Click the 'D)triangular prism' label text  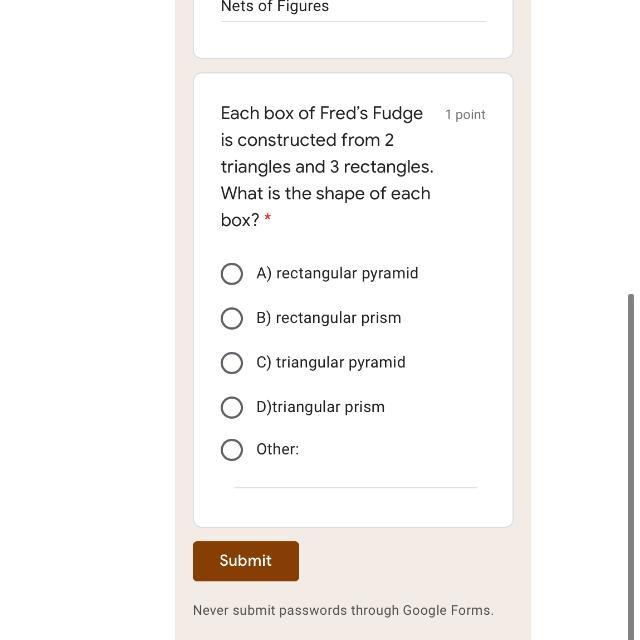pos(320,407)
